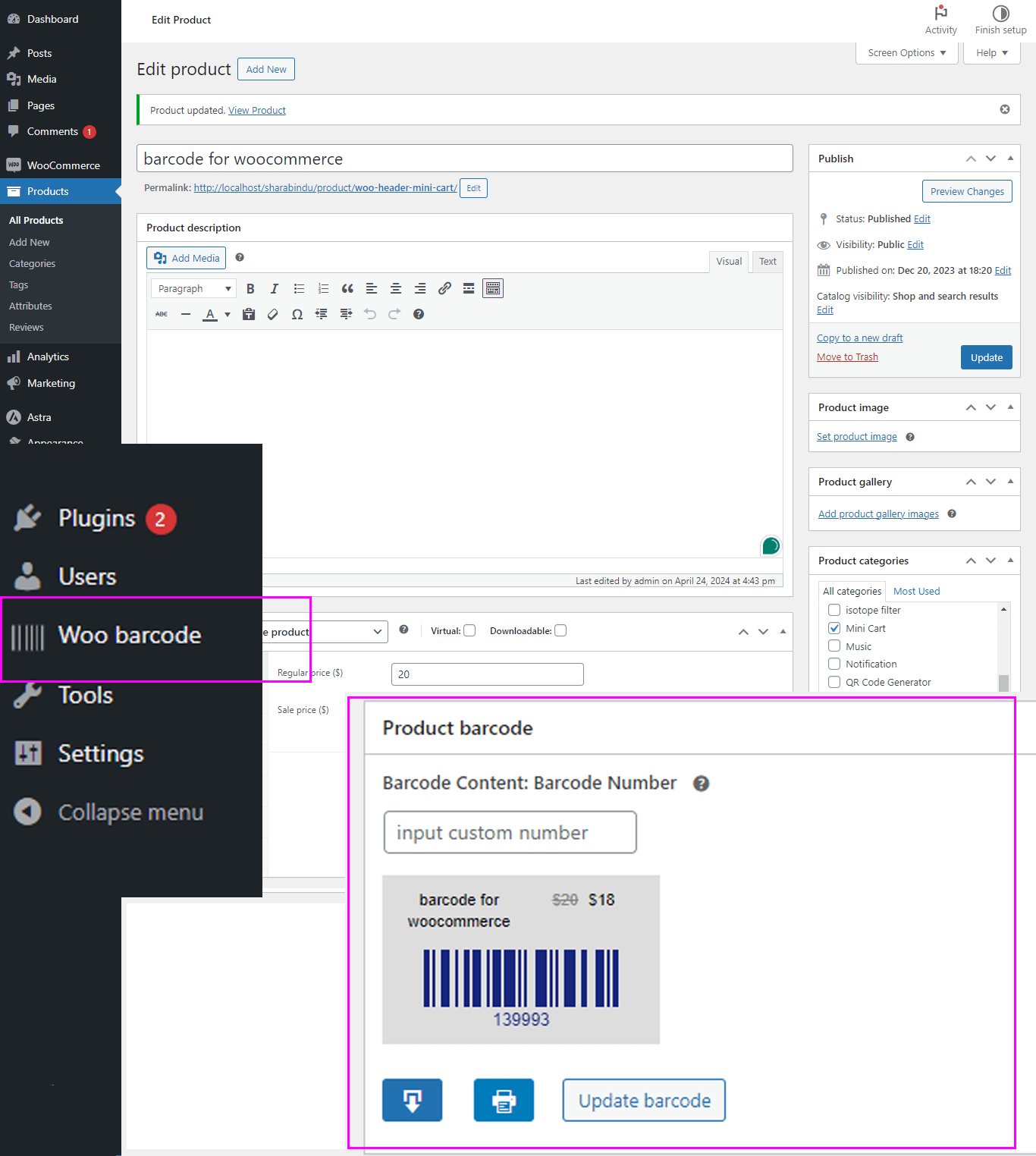Insert a bulleted list

[299, 288]
